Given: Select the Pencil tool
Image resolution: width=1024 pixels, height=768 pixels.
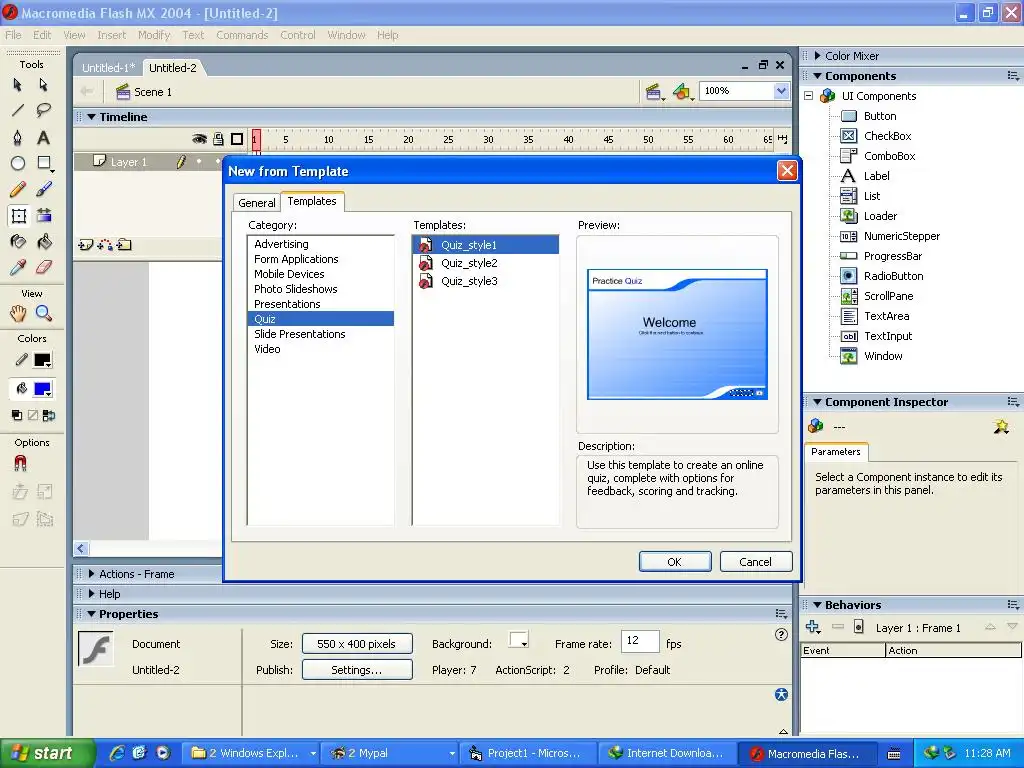Looking at the screenshot, I should point(18,189).
